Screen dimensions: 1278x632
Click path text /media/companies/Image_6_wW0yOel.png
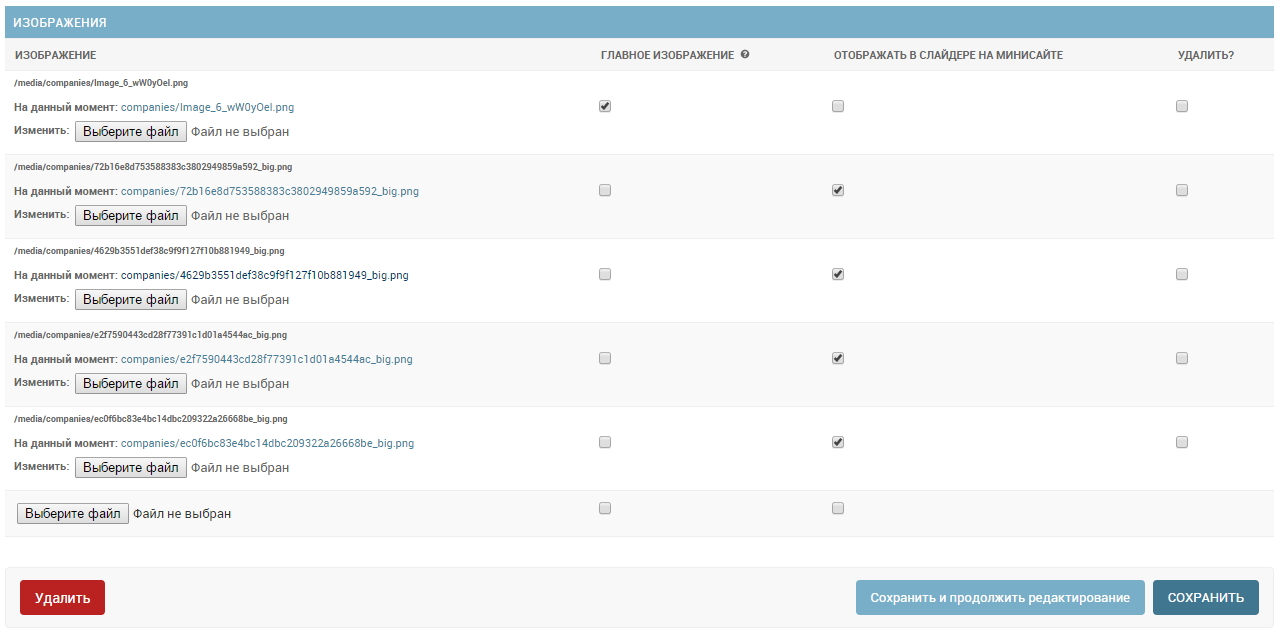(101, 83)
